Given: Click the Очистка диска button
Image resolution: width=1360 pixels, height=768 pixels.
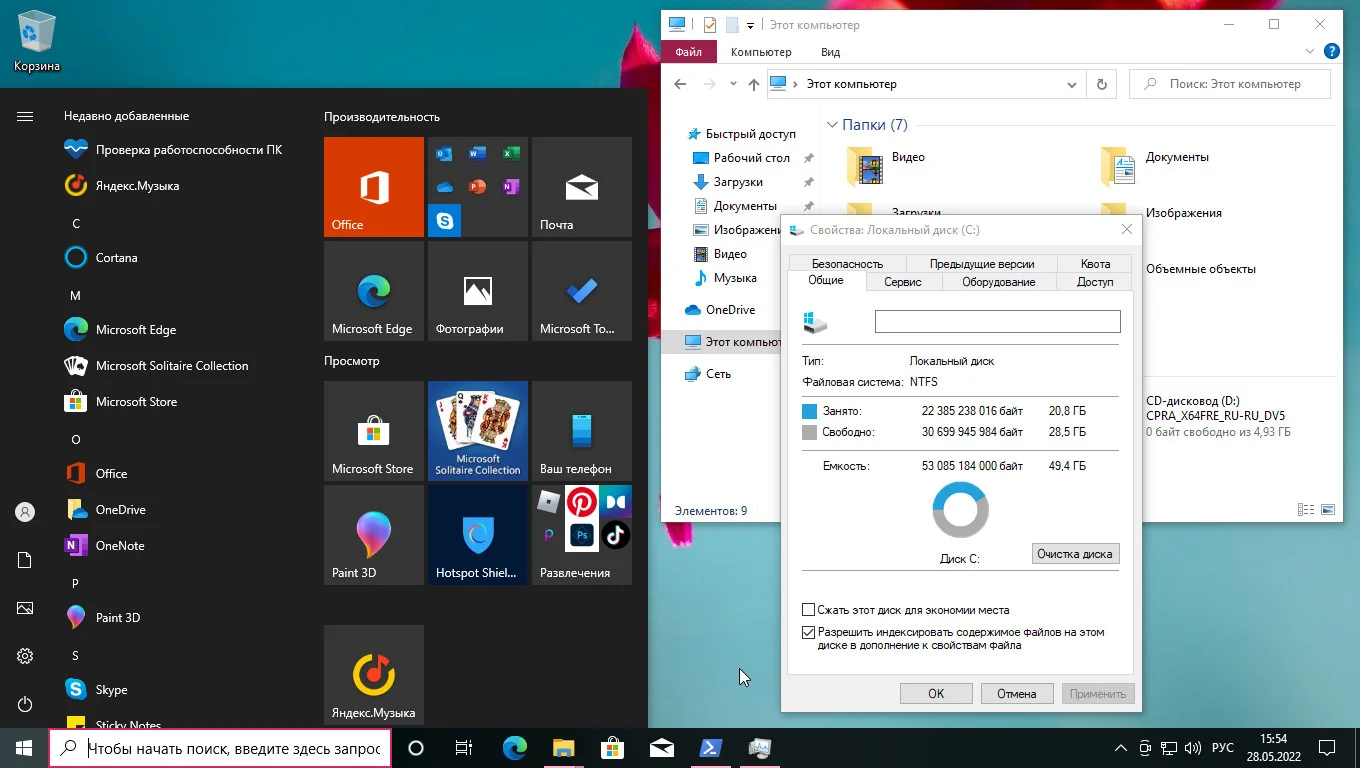Looking at the screenshot, I should (x=1075, y=554).
